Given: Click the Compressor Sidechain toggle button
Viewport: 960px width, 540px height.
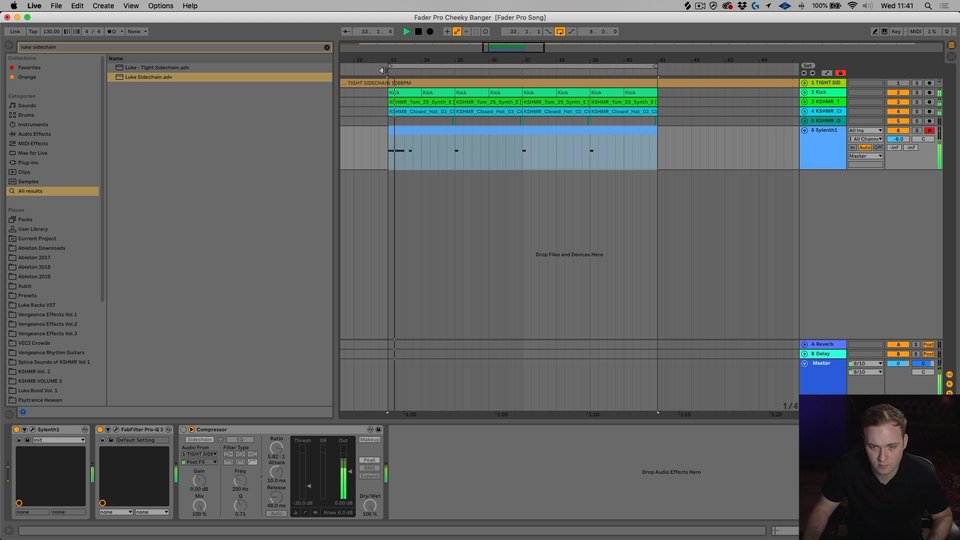Looking at the screenshot, I should 199,440.
